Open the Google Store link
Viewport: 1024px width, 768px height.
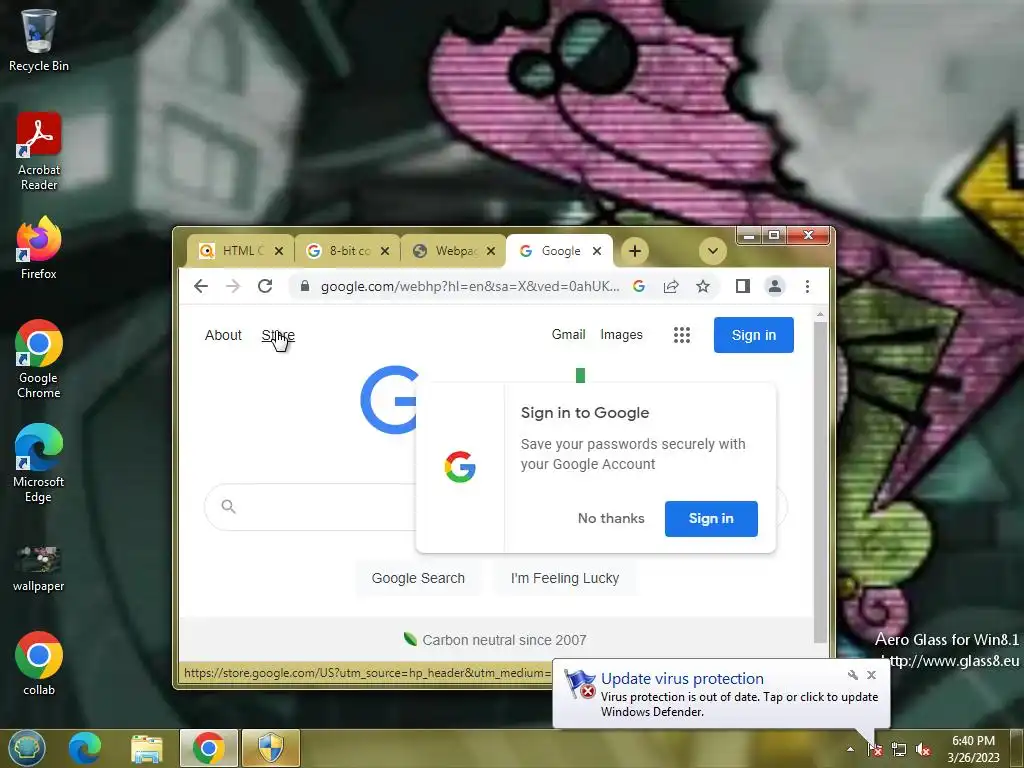278,335
